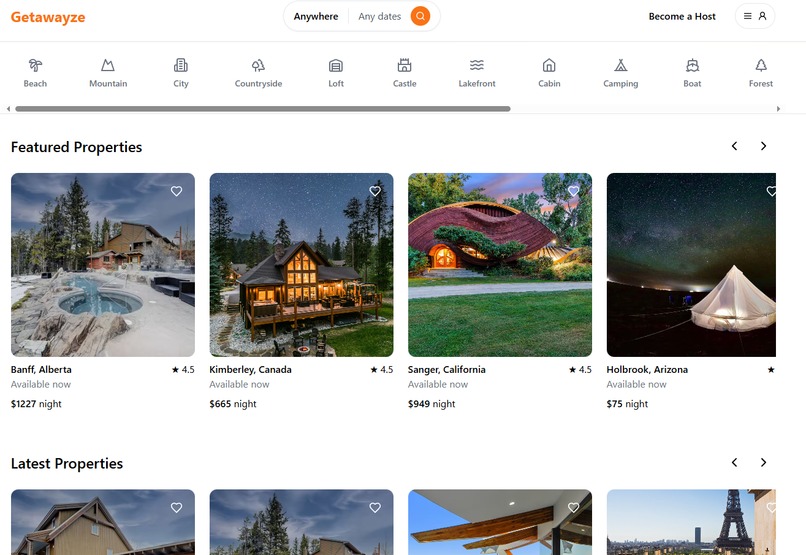This screenshot has height=555, width=806.
Task: Click the Banff, Alberta title
Action: 41,369
